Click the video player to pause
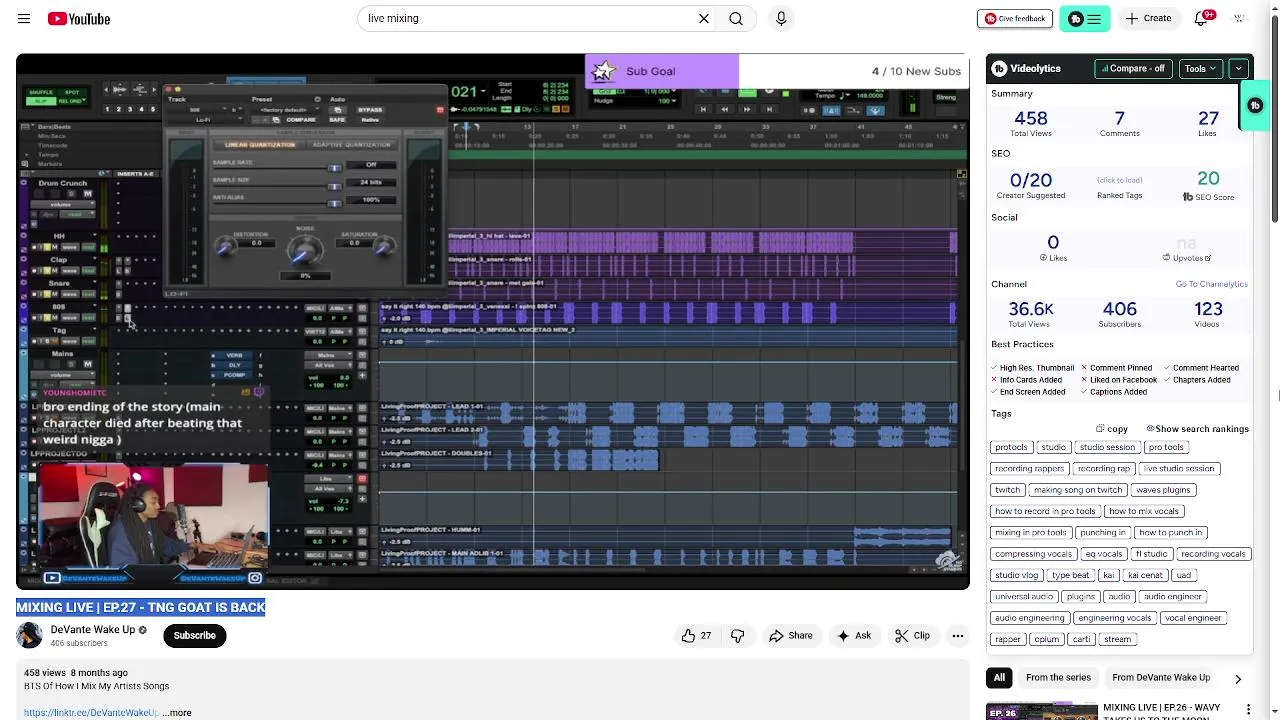The width and height of the screenshot is (1280, 720). click(x=492, y=320)
